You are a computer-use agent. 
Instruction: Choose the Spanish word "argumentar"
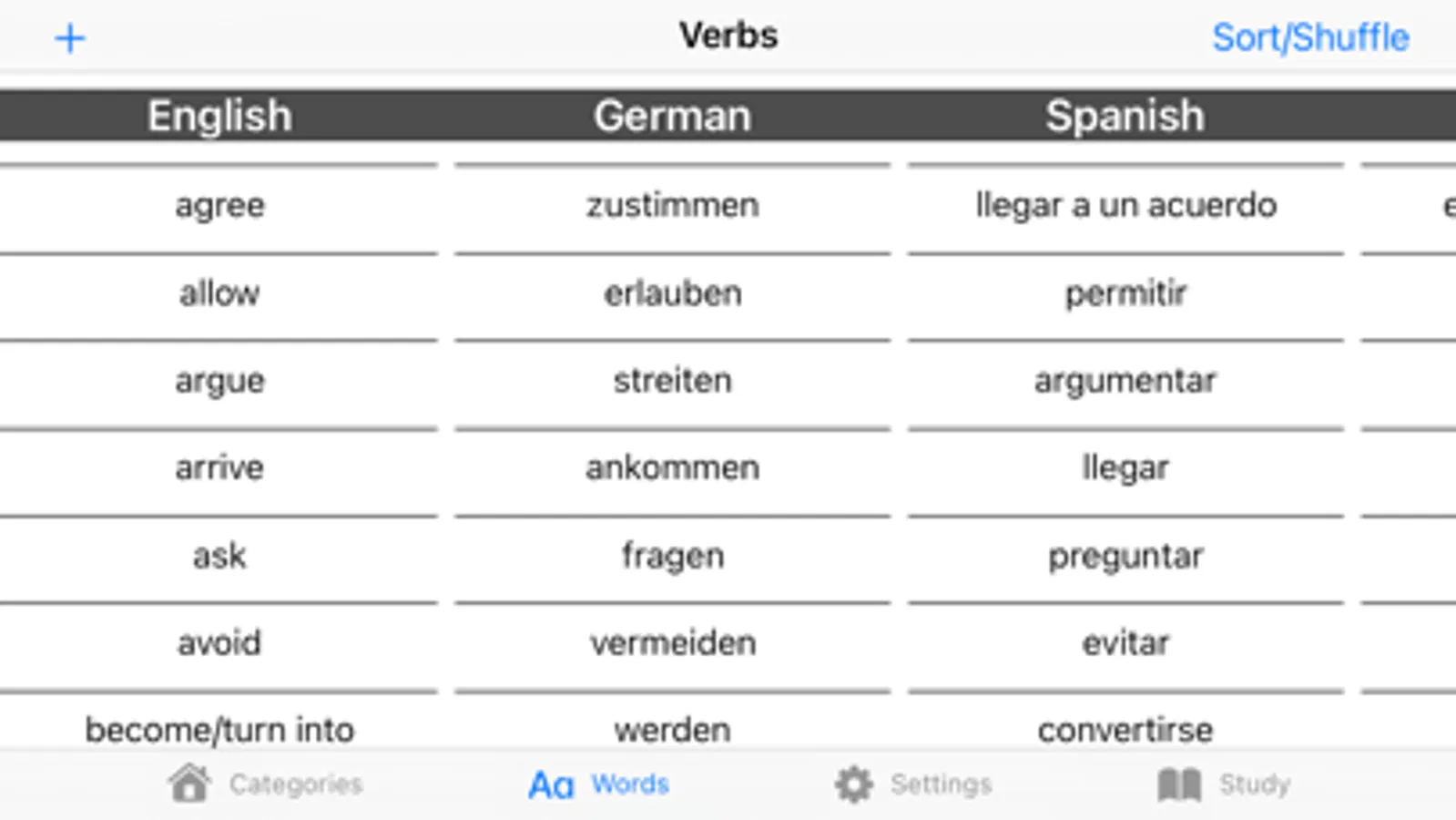[1125, 381]
